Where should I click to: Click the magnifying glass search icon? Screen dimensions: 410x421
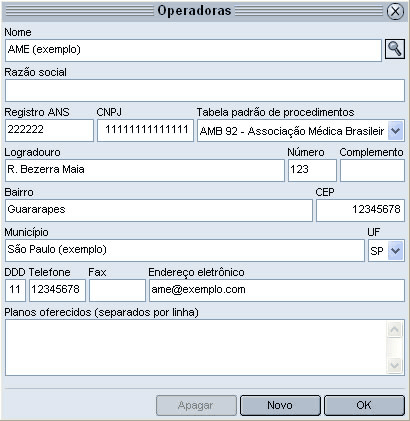pyautogui.click(x=395, y=49)
